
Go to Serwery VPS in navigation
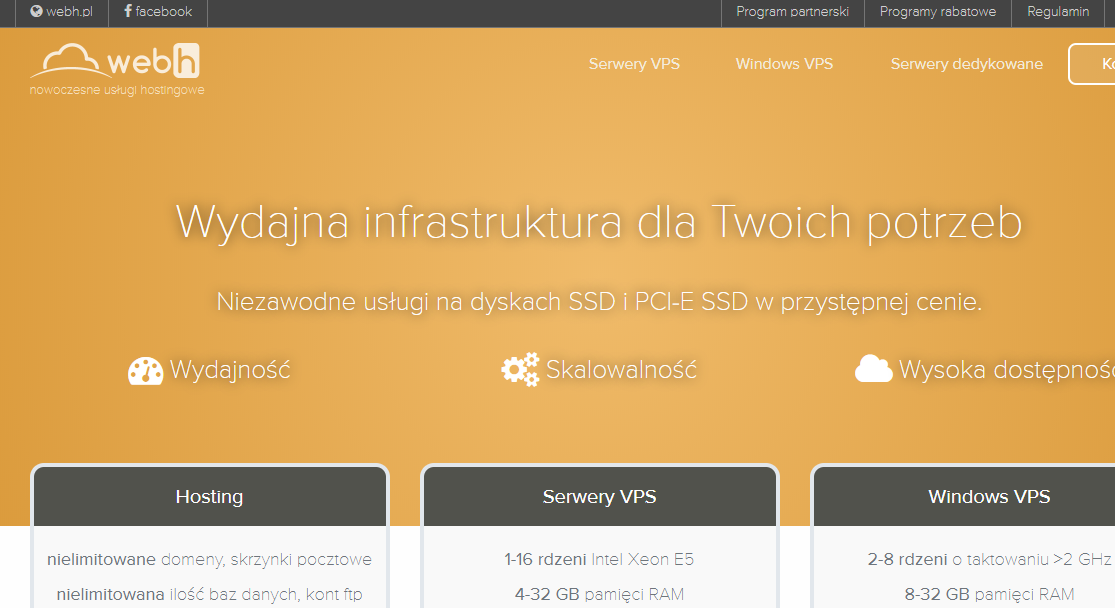(x=634, y=64)
